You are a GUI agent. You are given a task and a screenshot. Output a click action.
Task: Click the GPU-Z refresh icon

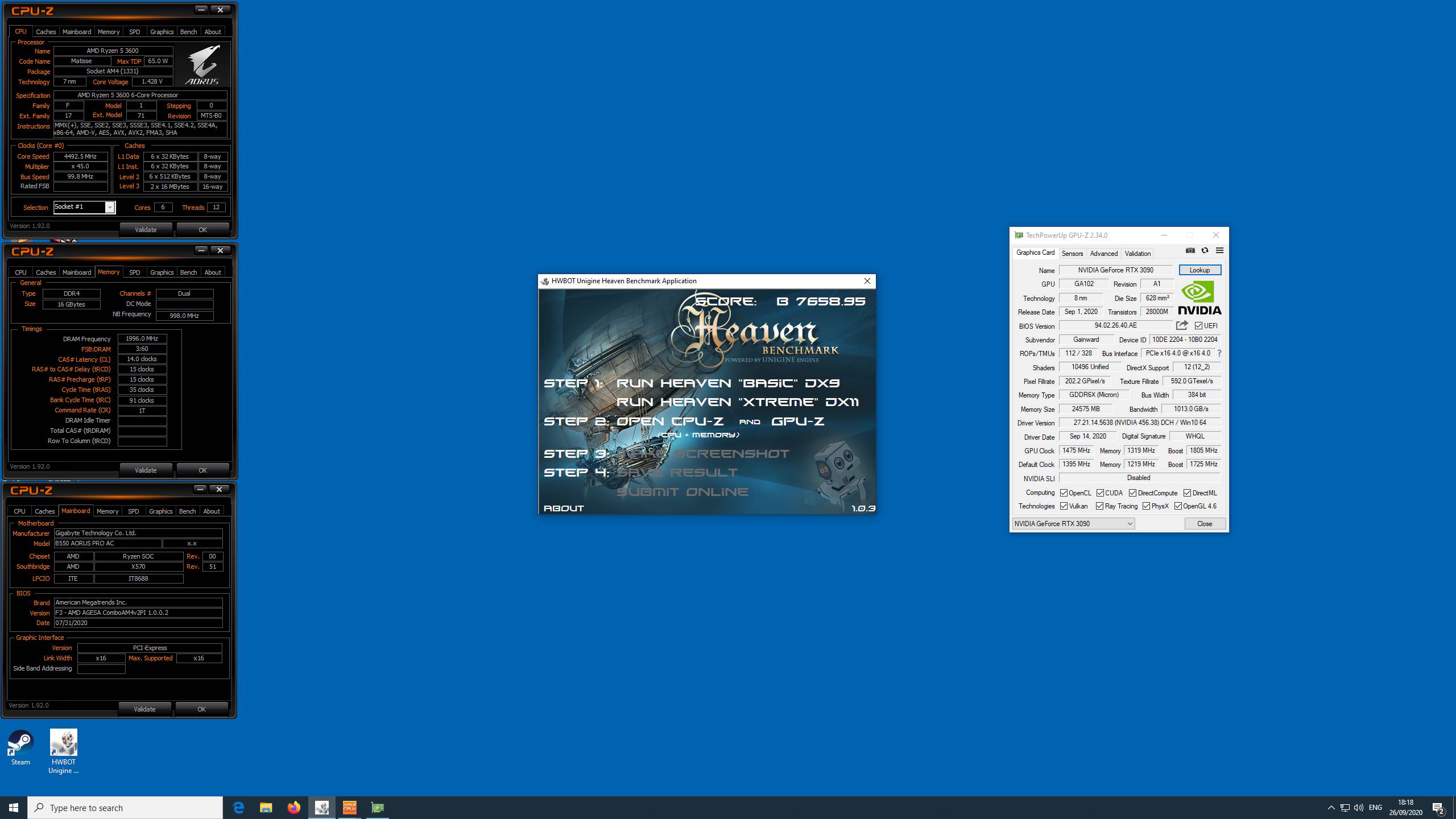pos(1205,251)
